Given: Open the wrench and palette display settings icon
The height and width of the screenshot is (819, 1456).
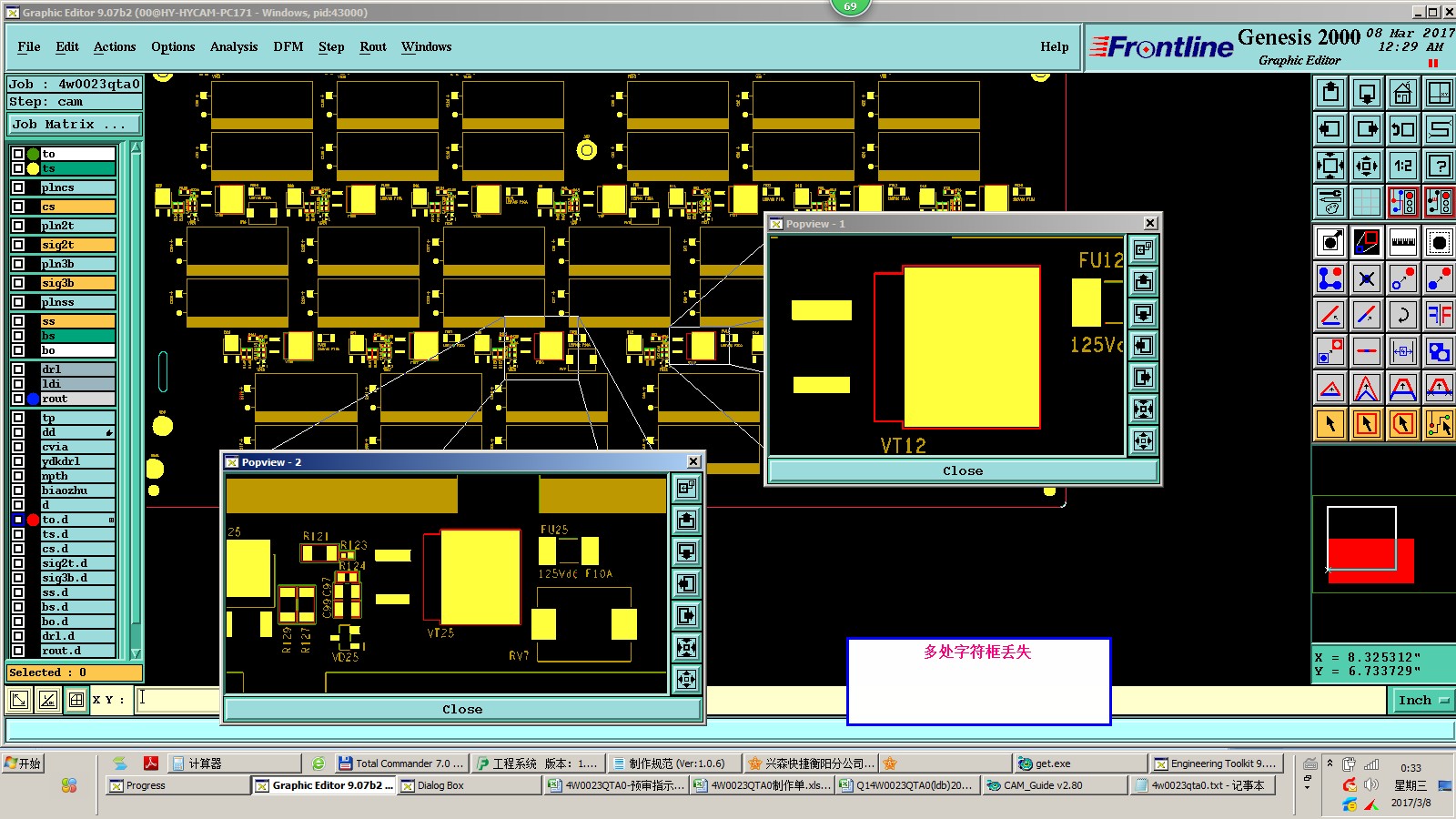Looking at the screenshot, I should click(x=1330, y=202).
